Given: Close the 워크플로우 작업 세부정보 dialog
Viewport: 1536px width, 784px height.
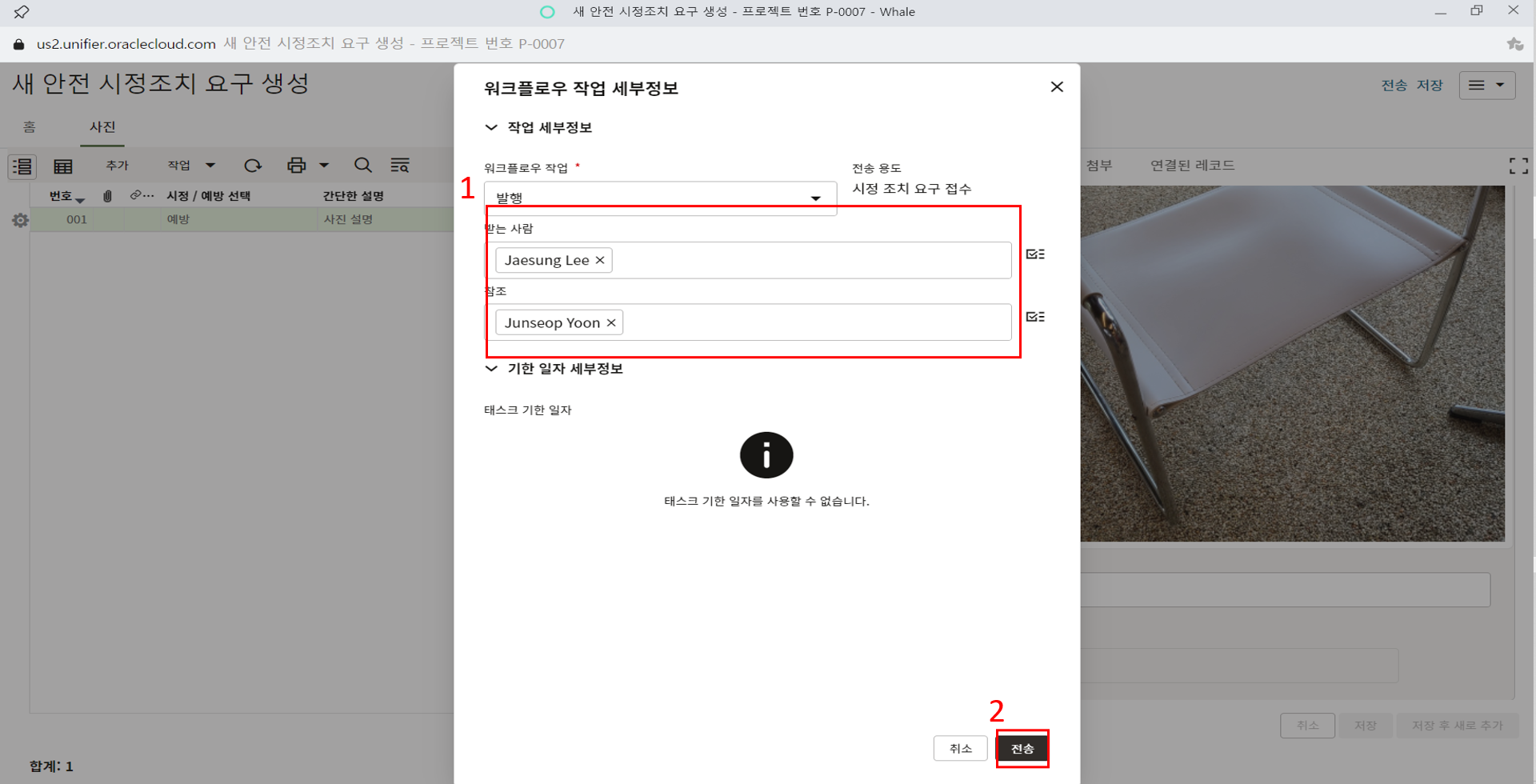Looking at the screenshot, I should point(1057,87).
